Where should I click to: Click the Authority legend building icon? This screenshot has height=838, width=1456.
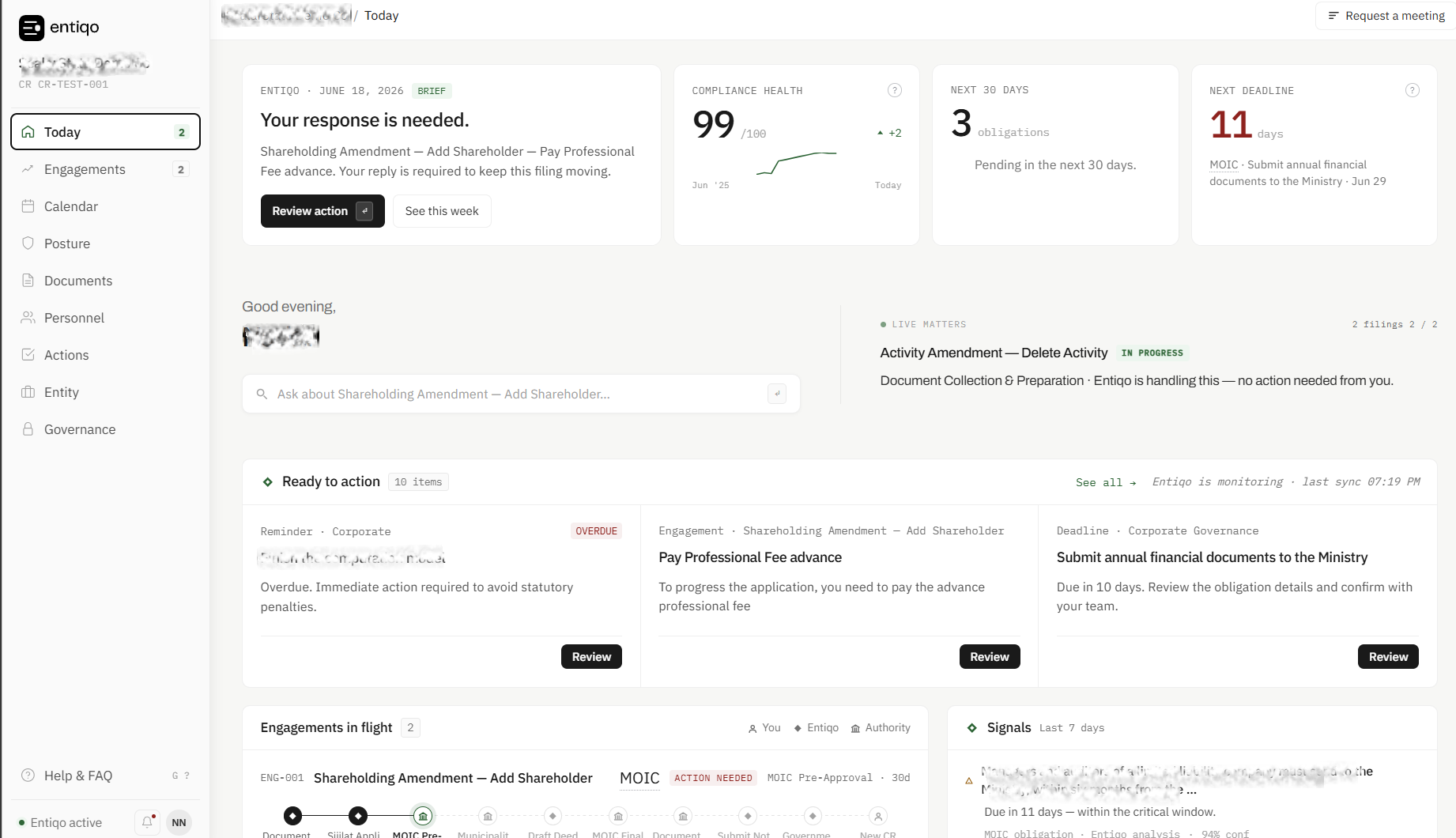pyautogui.click(x=855, y=728)
